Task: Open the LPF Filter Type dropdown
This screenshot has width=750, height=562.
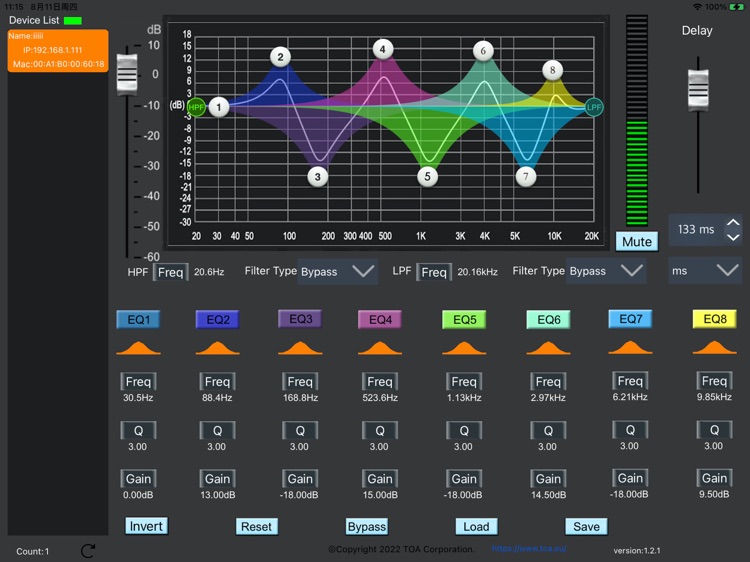Action: (606, 271)
